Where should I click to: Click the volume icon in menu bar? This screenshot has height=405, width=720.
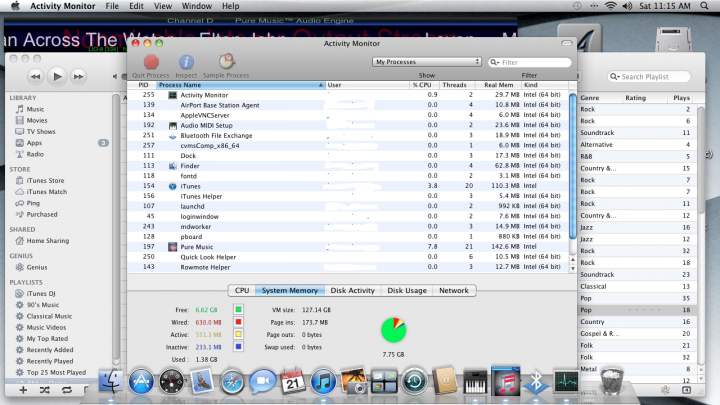[x=627, y=6]
